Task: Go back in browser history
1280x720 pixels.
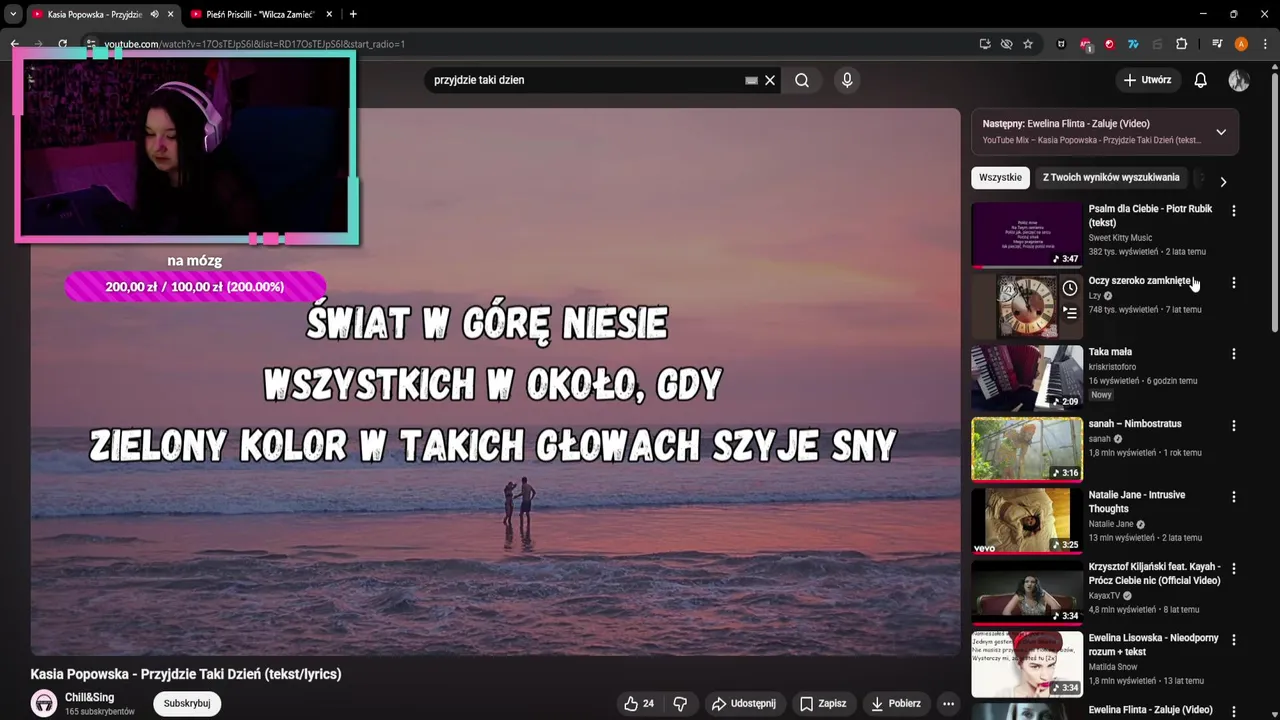Action: pos(14,44)
